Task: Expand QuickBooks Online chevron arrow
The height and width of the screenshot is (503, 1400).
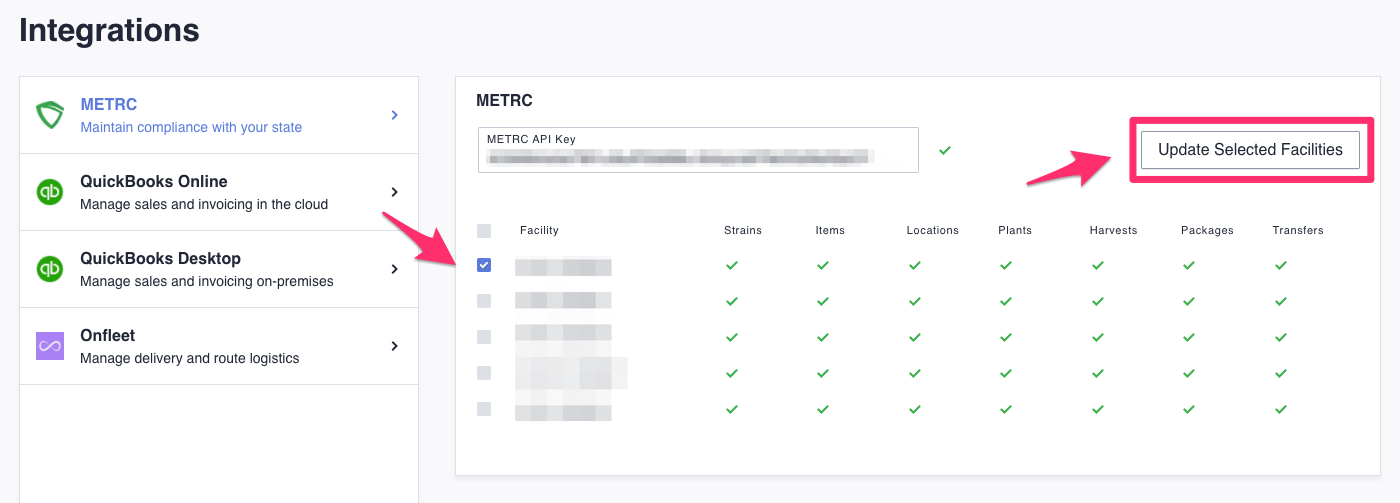Action: click(x=395, y=192)
